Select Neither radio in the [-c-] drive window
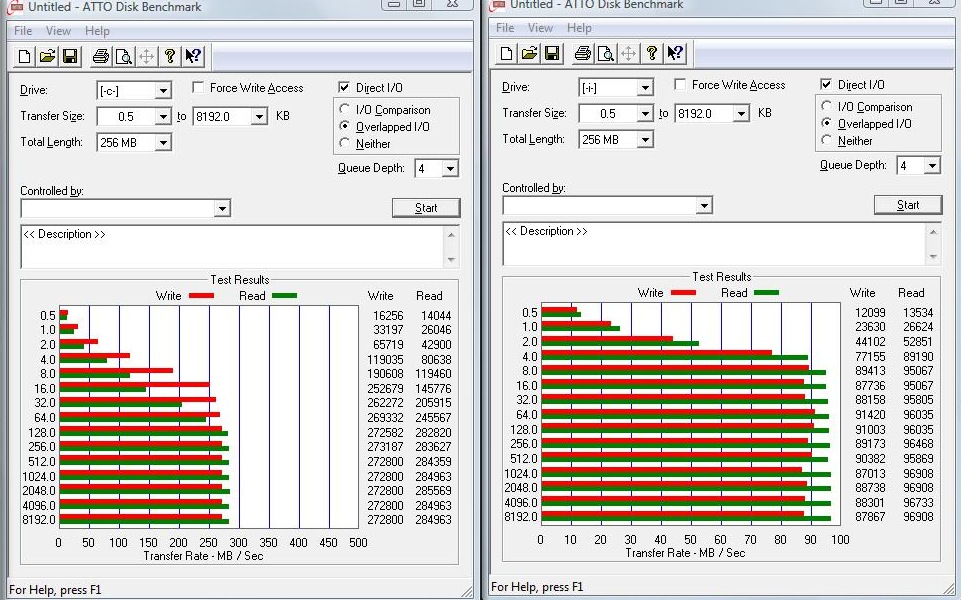 (344, 143)
